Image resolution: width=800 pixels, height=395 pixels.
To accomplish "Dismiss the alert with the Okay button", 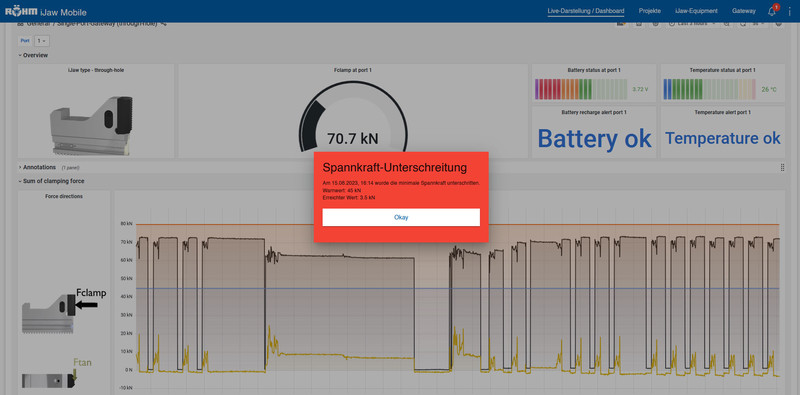I will [401, 217].
